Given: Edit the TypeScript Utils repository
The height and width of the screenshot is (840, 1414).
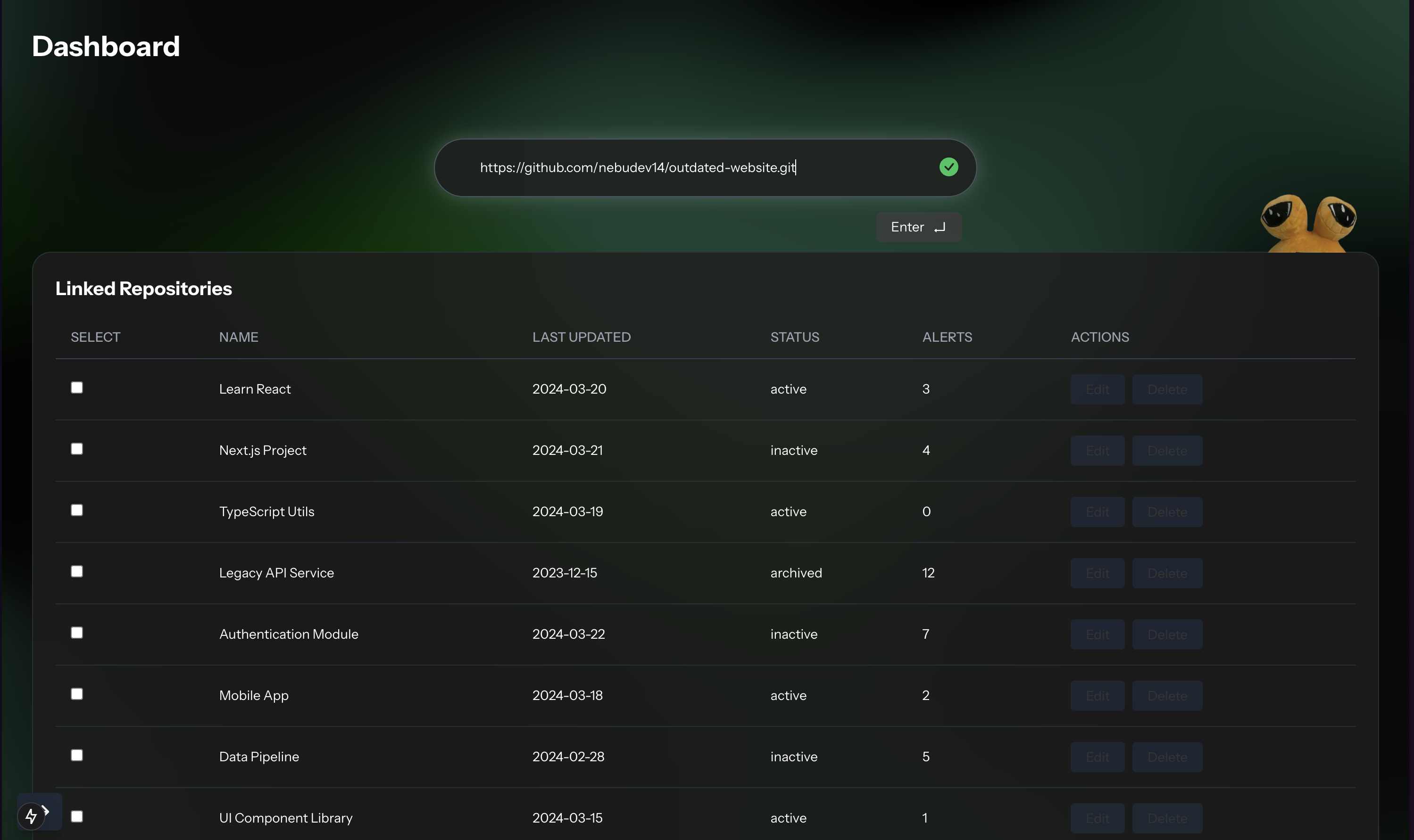Looking at the screenshot, I should 1097,512.
